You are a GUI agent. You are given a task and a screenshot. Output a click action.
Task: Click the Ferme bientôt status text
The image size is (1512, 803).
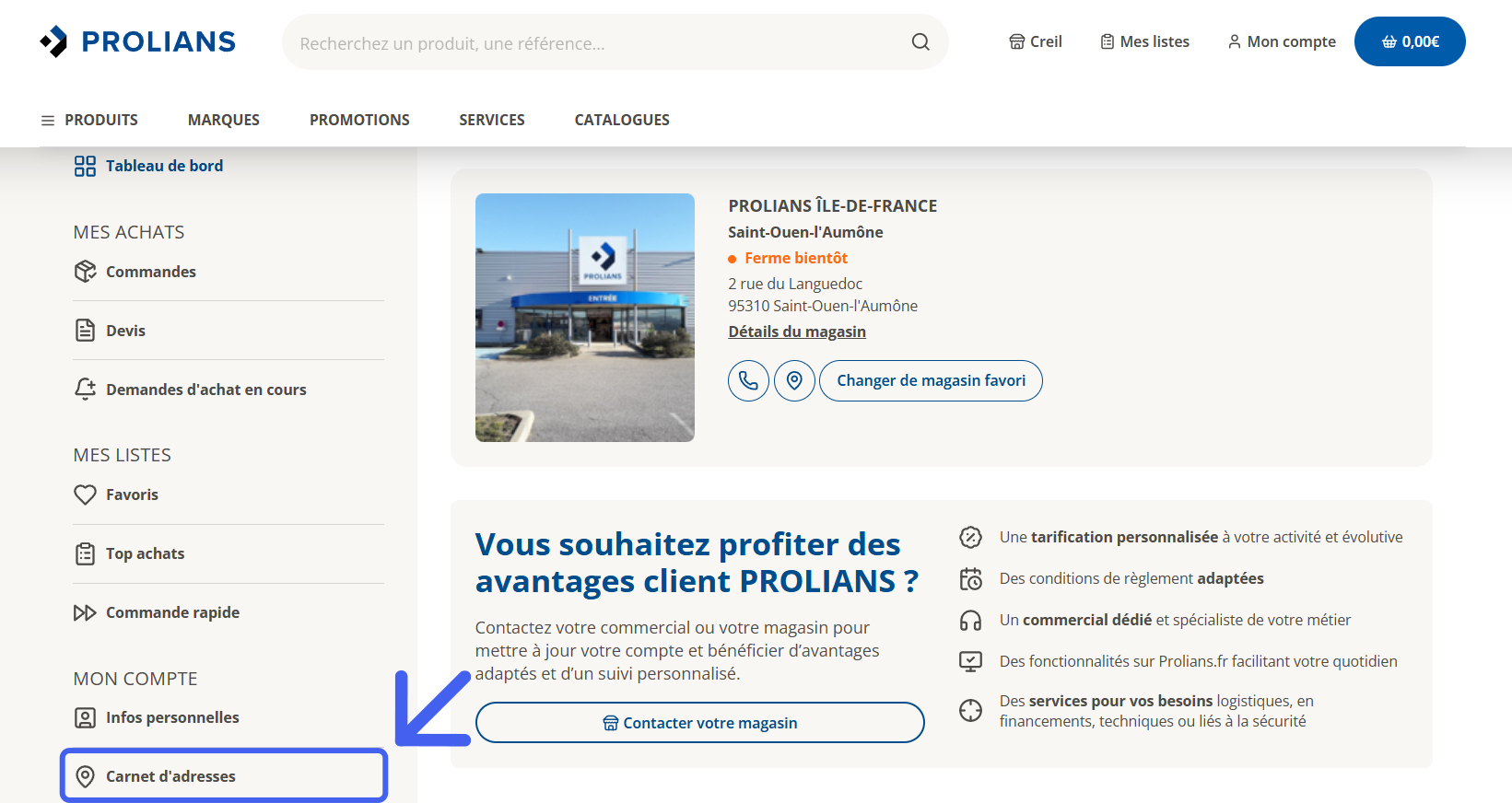[x=796, y=258]
